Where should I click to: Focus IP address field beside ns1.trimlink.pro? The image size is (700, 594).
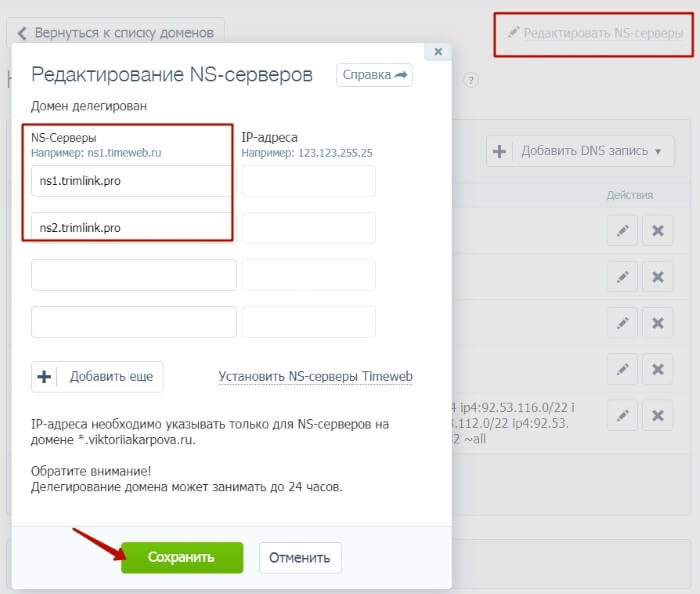point(308,181)
